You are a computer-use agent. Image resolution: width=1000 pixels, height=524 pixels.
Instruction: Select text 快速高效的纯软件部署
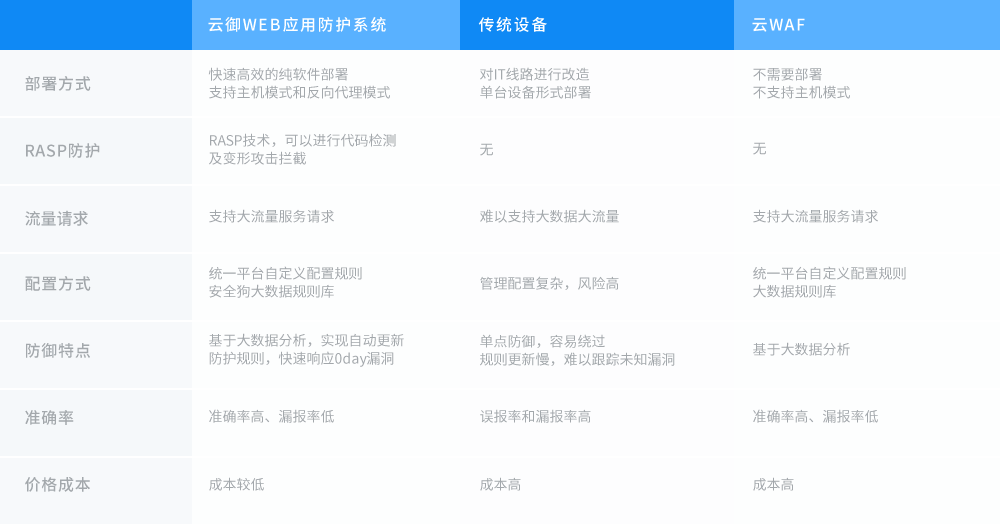pos(278,75)
